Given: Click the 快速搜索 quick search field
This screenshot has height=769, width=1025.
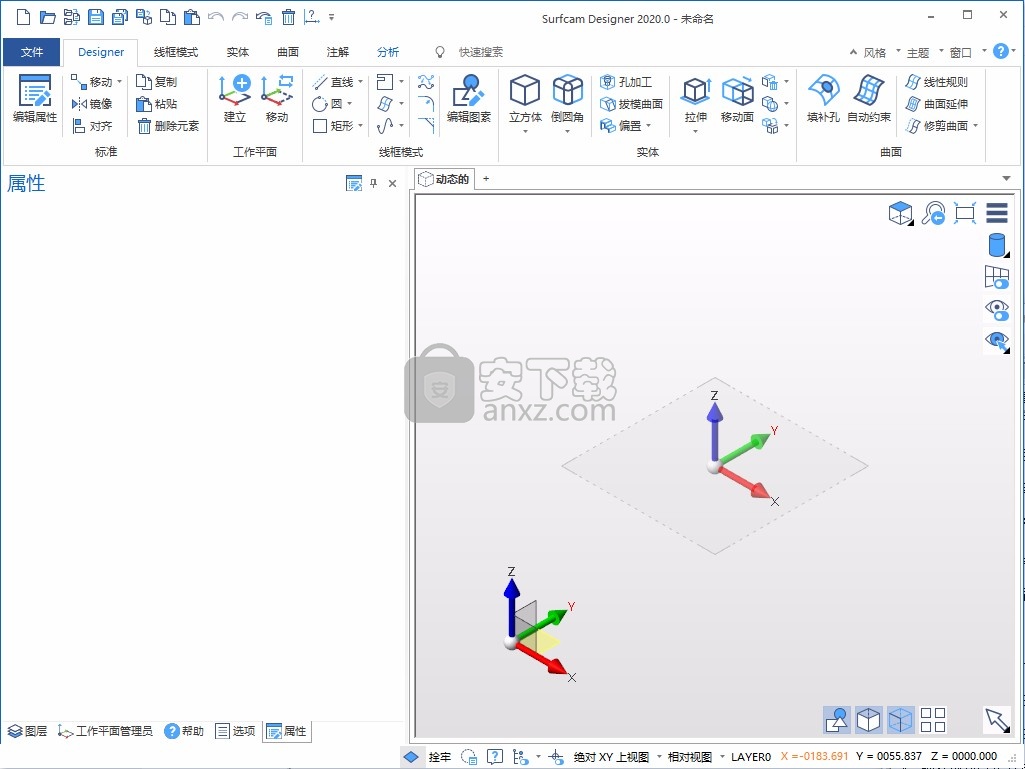Looking at the screenshot, I should [480, 52].
